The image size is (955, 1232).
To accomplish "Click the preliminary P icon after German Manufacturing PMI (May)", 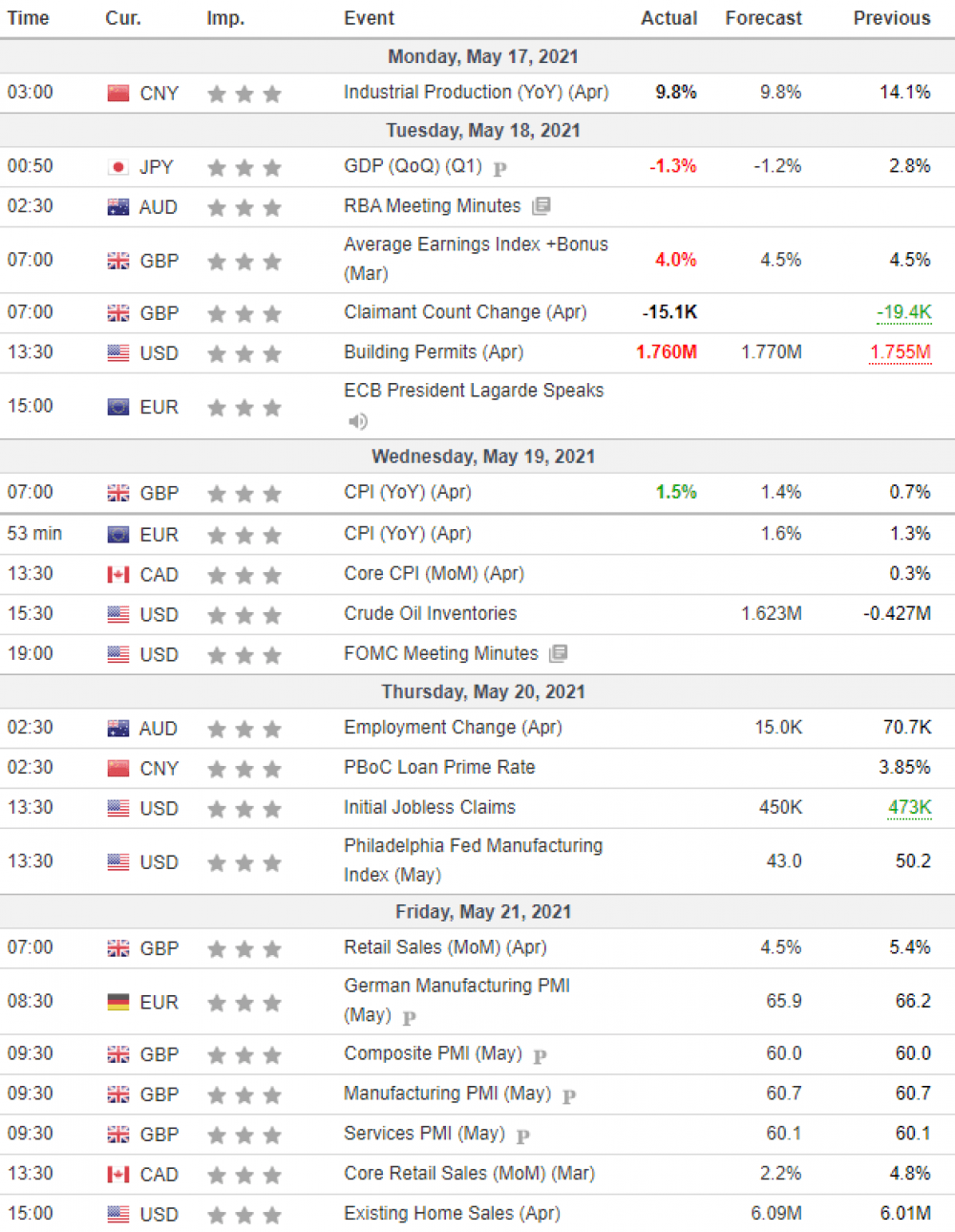I will 410,1018.
